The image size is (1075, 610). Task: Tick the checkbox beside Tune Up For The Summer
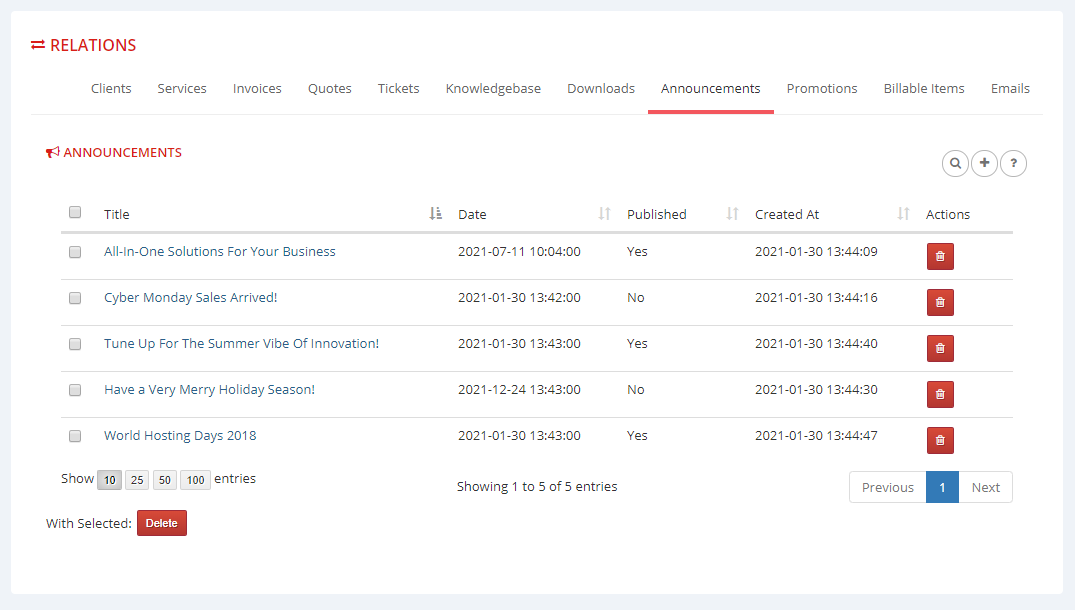coord(74,344)
